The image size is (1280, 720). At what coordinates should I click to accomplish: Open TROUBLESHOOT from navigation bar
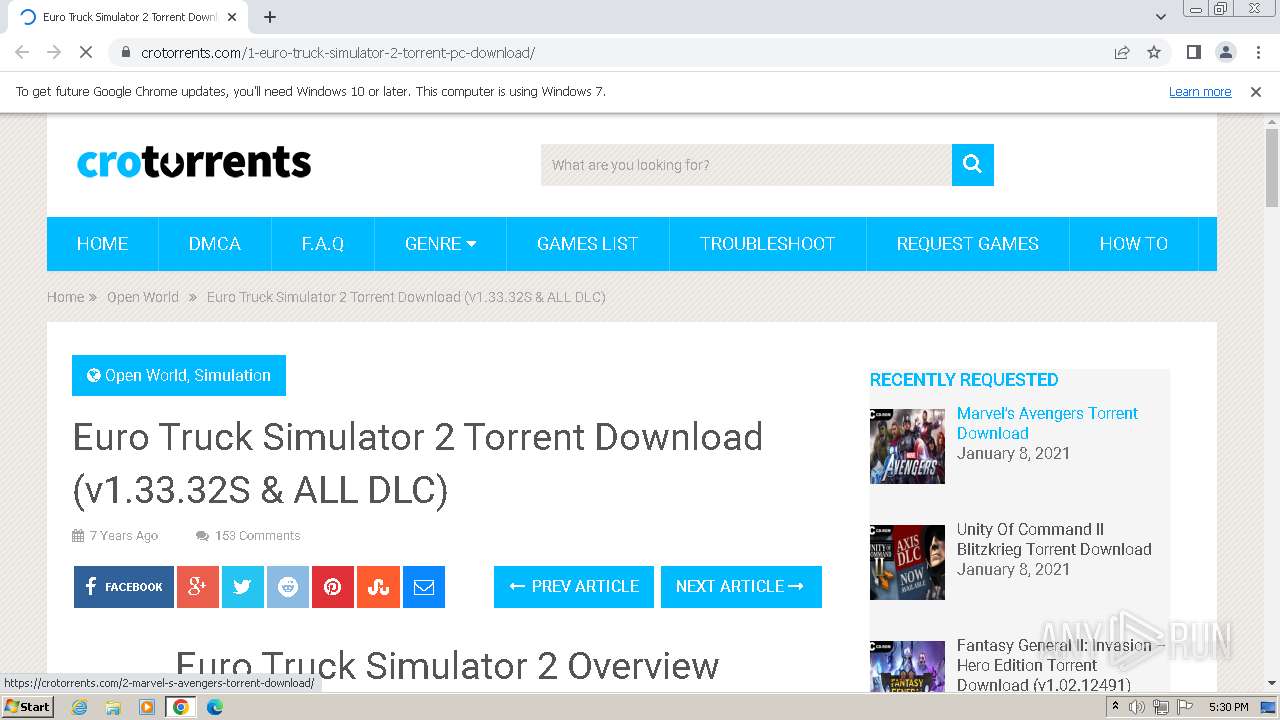point(767,244)
